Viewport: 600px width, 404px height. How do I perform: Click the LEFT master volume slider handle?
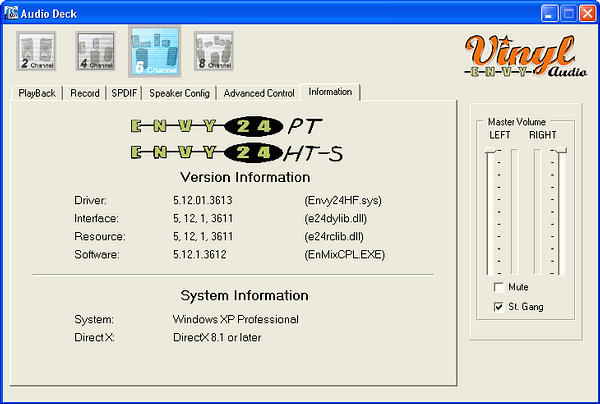[x=490, y=150]
